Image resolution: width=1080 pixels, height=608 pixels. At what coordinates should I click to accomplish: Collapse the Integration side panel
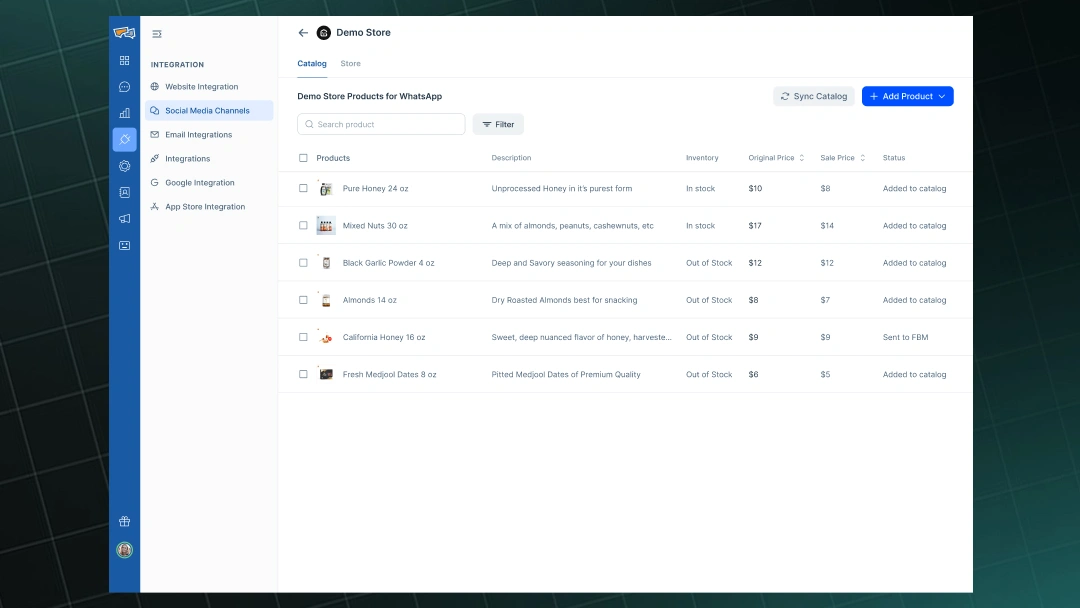[157, 34]
